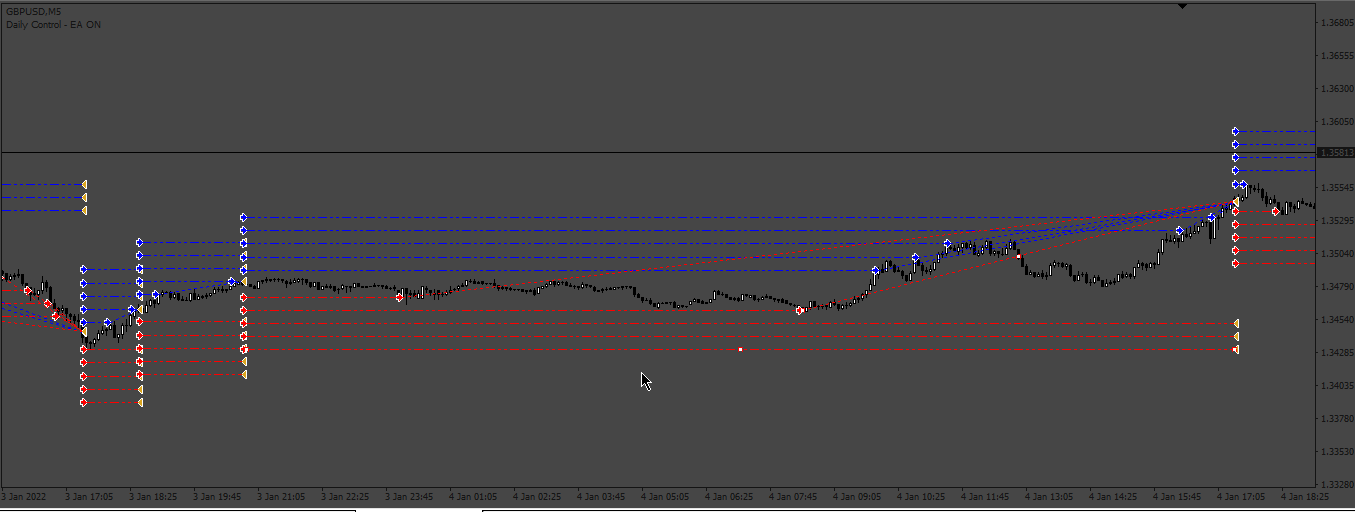1355x512 pixels.
Task: Select the red square marker near 4 Jan 11:45
Action: tap(1019, 257)
